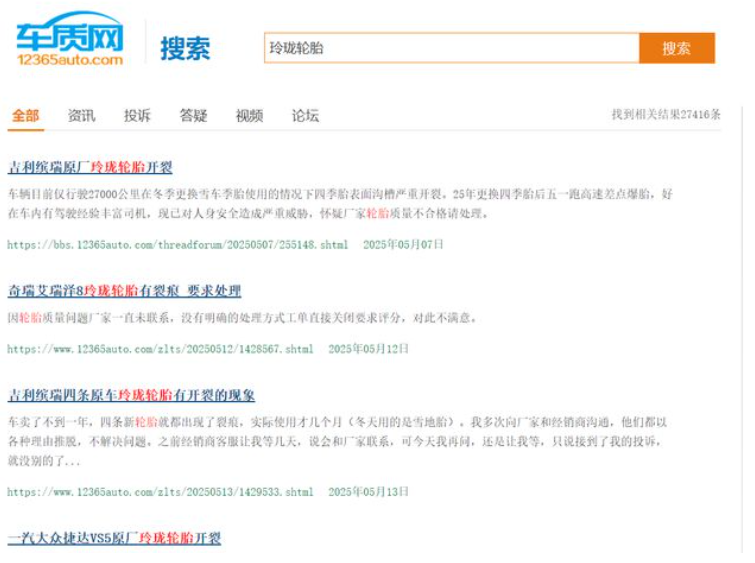Click the result count text 找到相关结果27416条
This screenshot has width=755, height=563.
pos(666,115)
